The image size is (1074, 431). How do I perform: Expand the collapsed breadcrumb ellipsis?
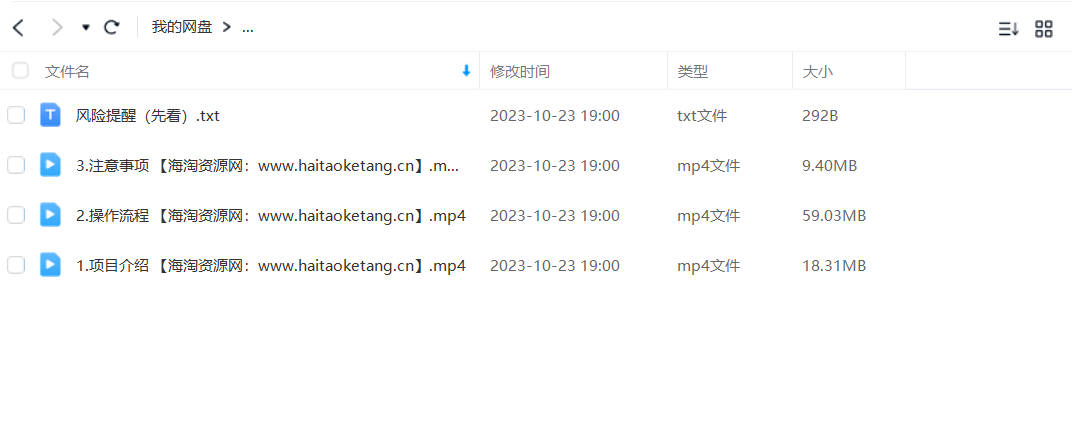(x=248, y=28)
